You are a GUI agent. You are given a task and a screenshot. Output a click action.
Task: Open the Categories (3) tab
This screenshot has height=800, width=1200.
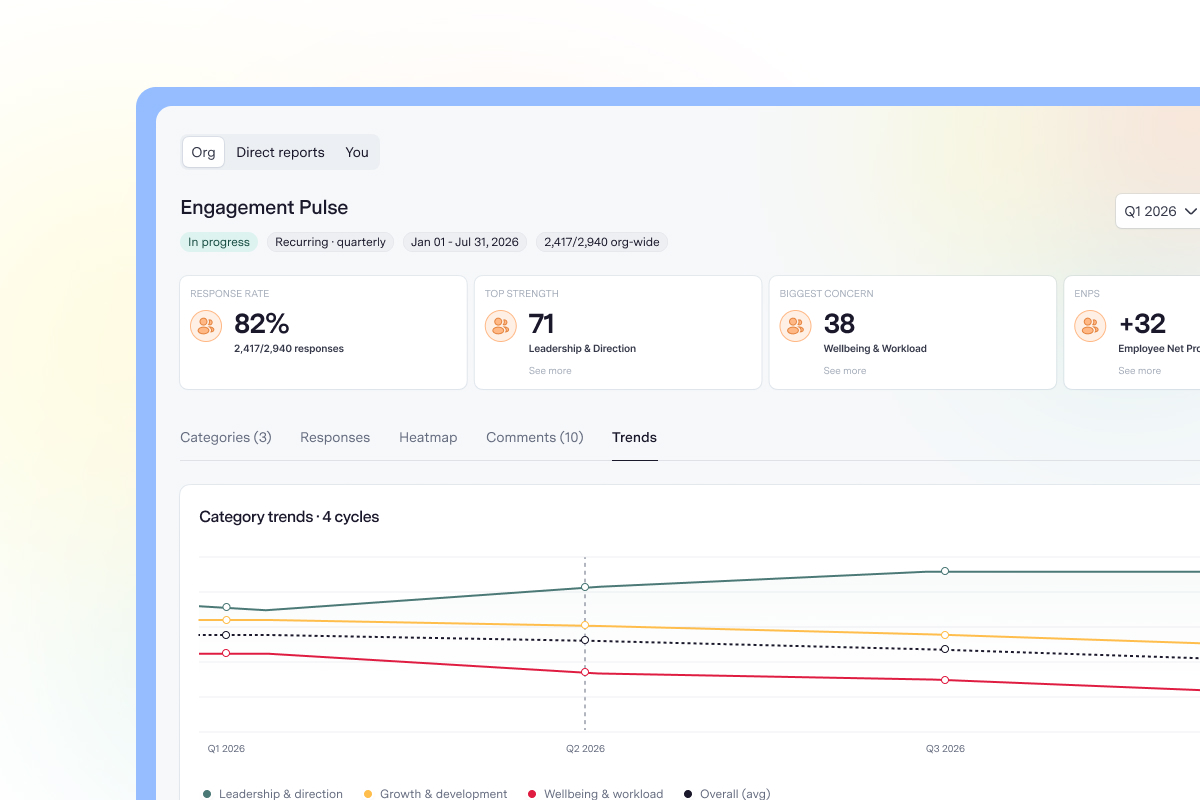[226, 438]
